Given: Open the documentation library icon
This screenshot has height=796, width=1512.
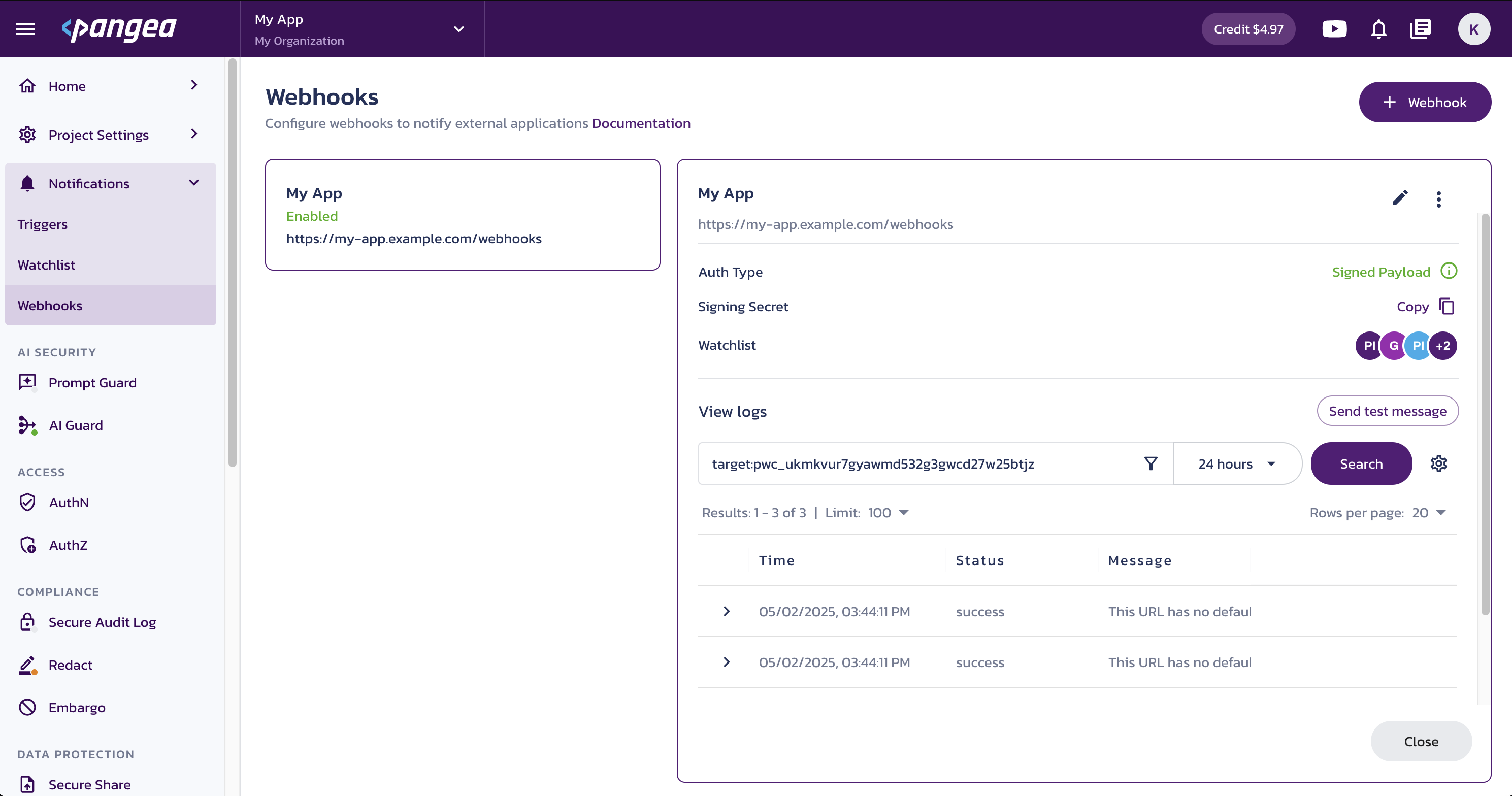Looking at the screenshot, I should pos(1421,29).
